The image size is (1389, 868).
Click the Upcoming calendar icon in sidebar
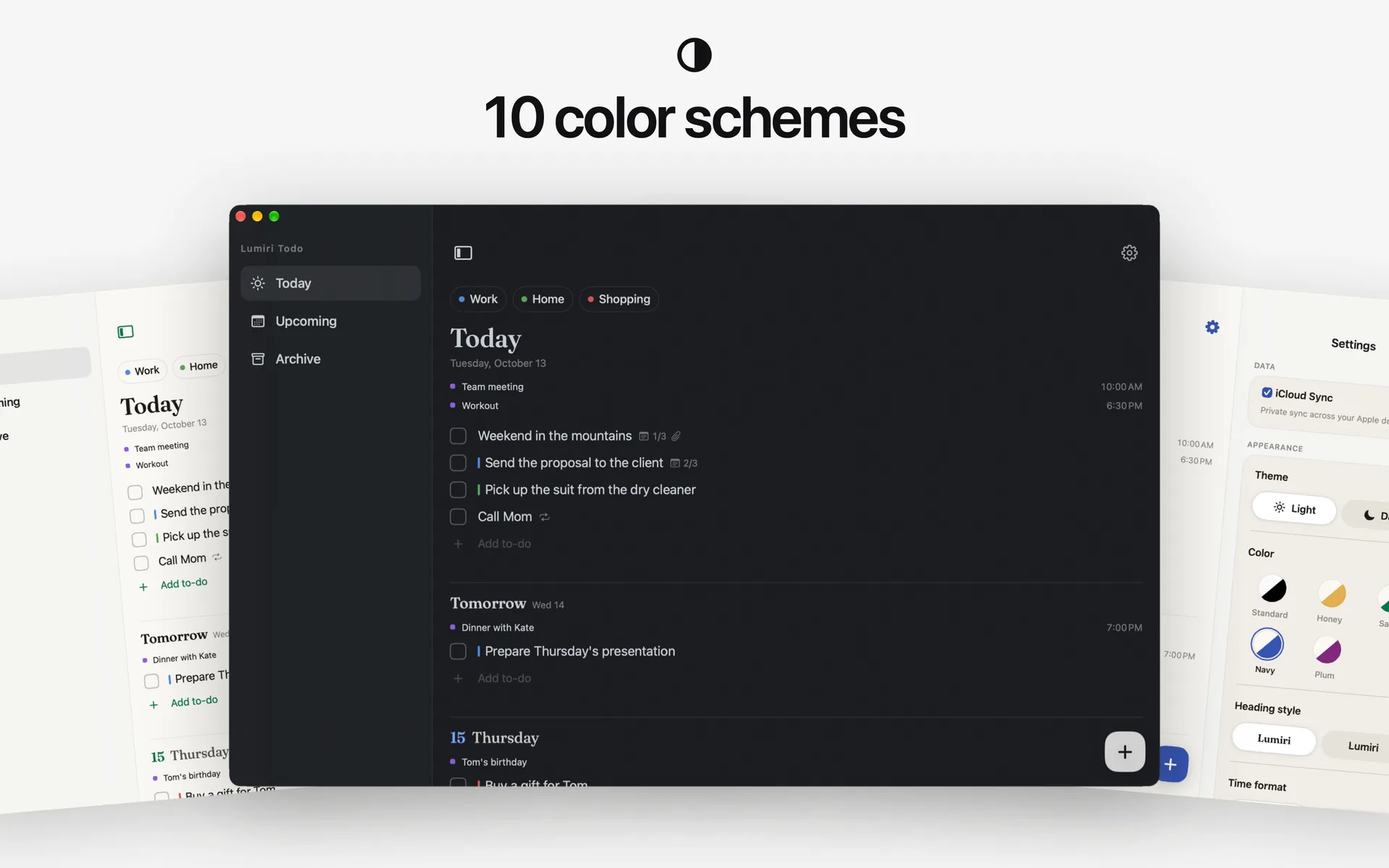pos(258,321)
